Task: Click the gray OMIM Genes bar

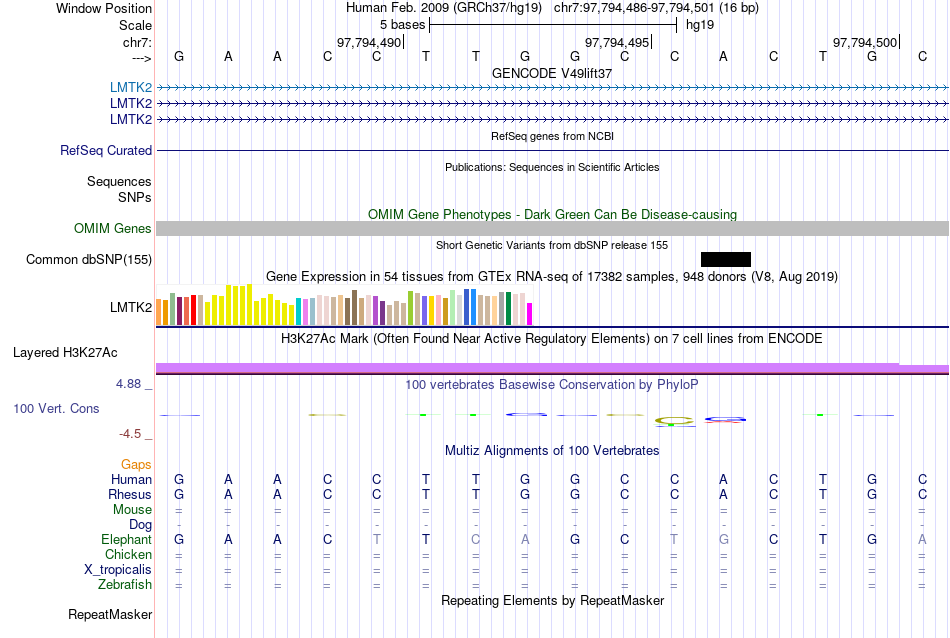Action: [552, 228]
